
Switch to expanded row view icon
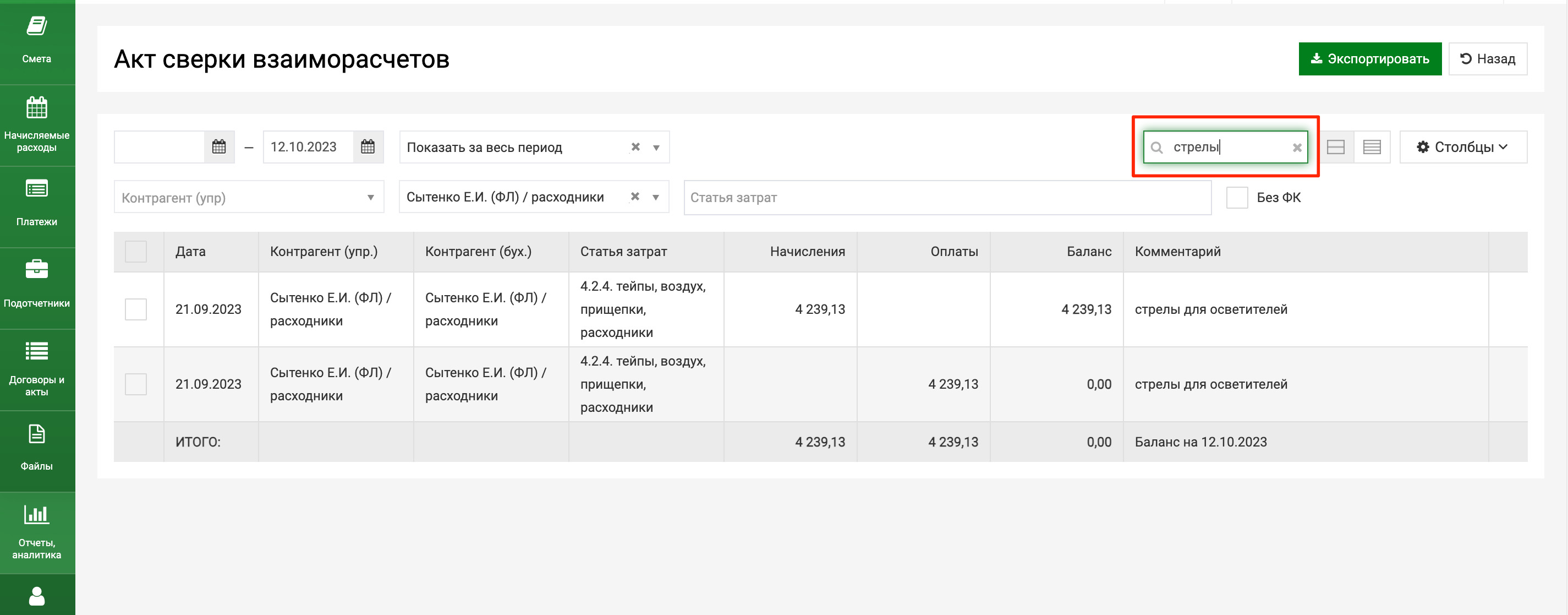coord(1335,147)
